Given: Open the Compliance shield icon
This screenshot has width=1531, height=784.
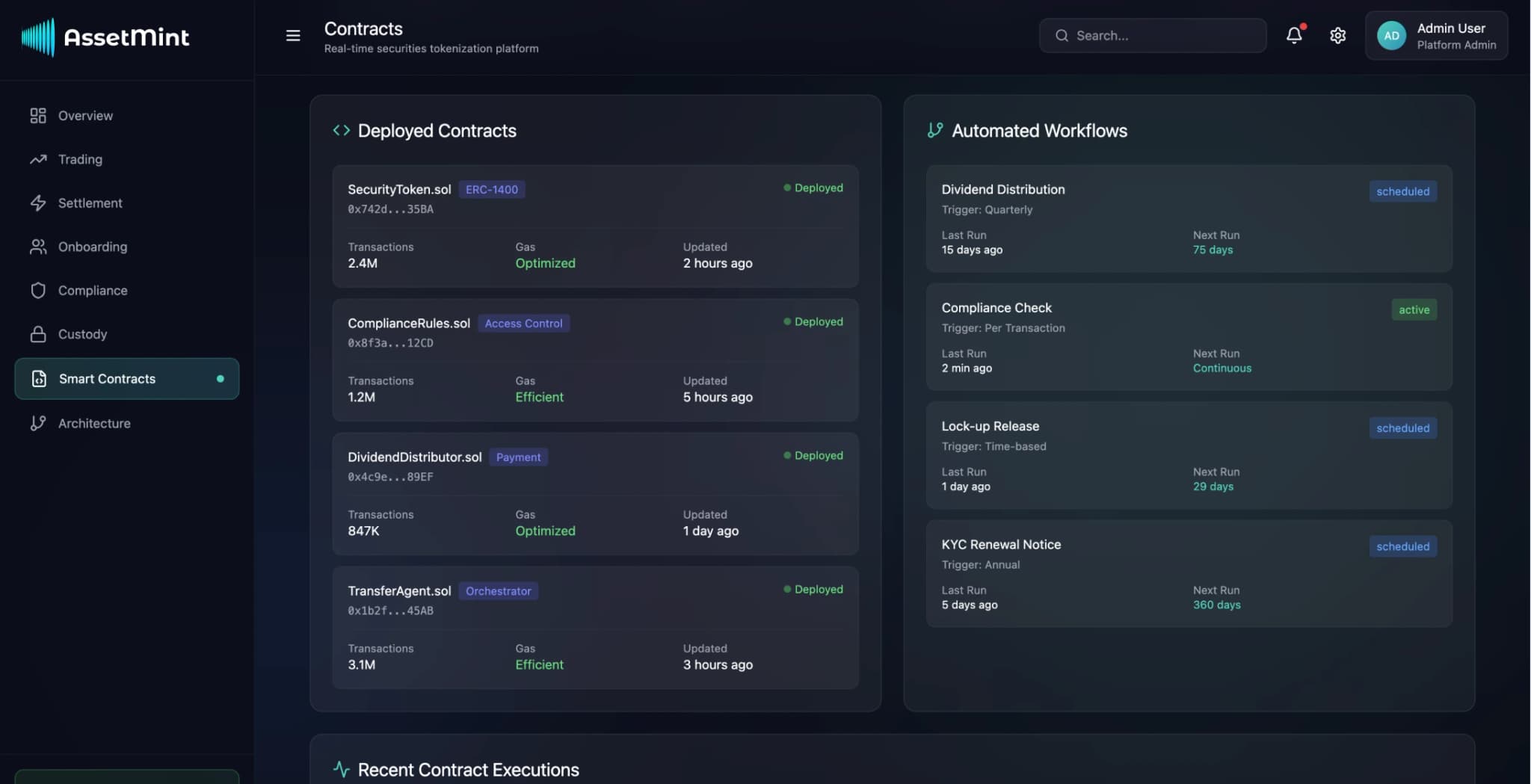Looking at the screenshot, I should tap(38, 290).
